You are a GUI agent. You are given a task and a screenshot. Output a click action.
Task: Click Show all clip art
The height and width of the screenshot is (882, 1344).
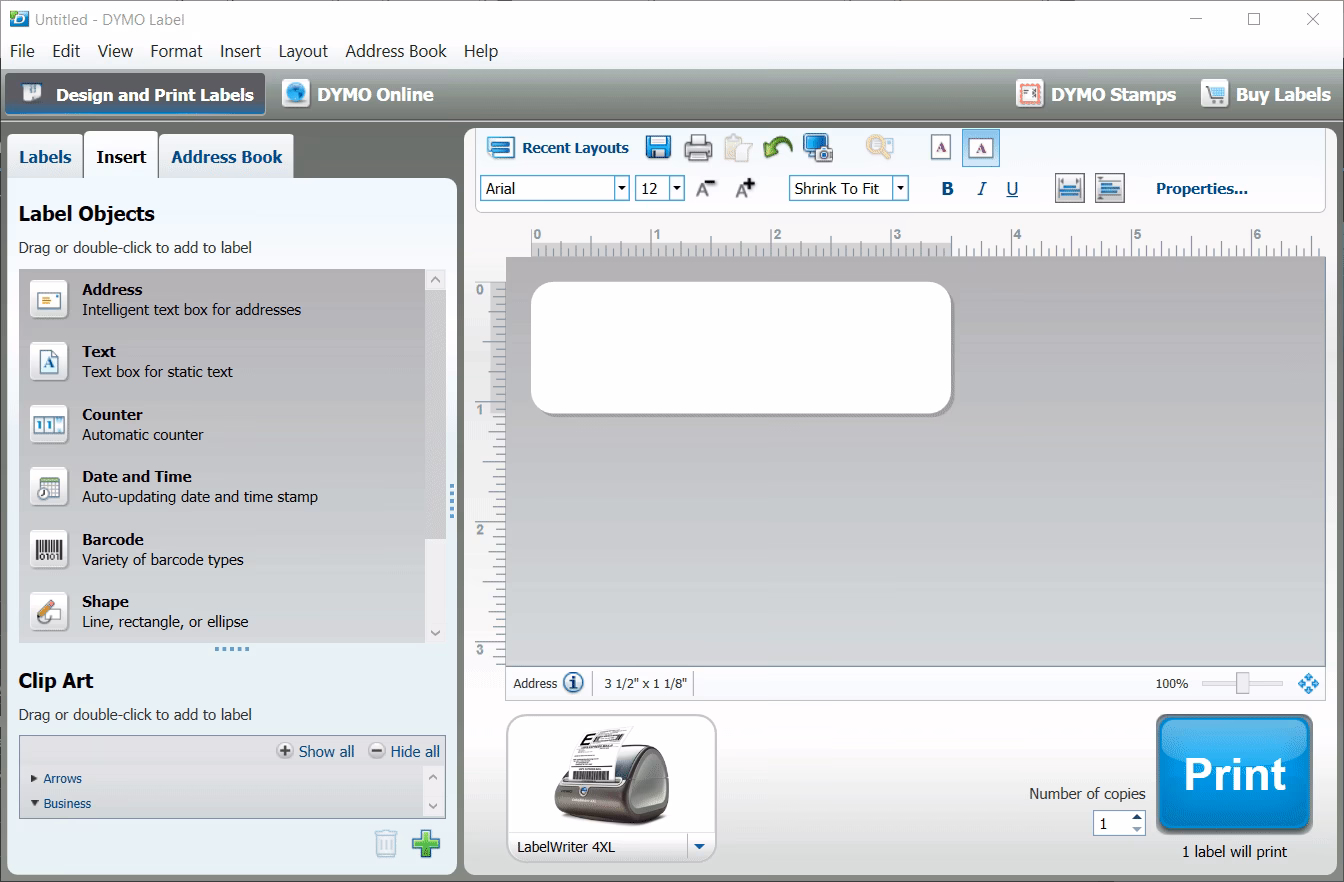point(315,751)
